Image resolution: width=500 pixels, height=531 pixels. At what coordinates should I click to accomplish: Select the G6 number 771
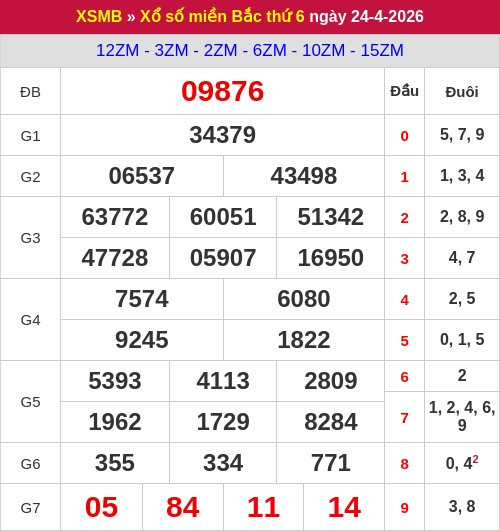[331, 463]
